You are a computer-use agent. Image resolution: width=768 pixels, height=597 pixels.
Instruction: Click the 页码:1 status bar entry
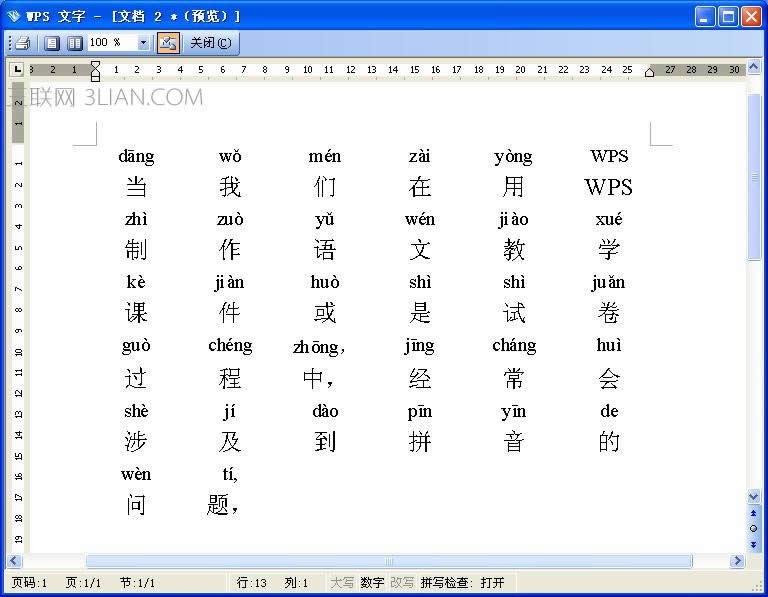click(29, 583)
